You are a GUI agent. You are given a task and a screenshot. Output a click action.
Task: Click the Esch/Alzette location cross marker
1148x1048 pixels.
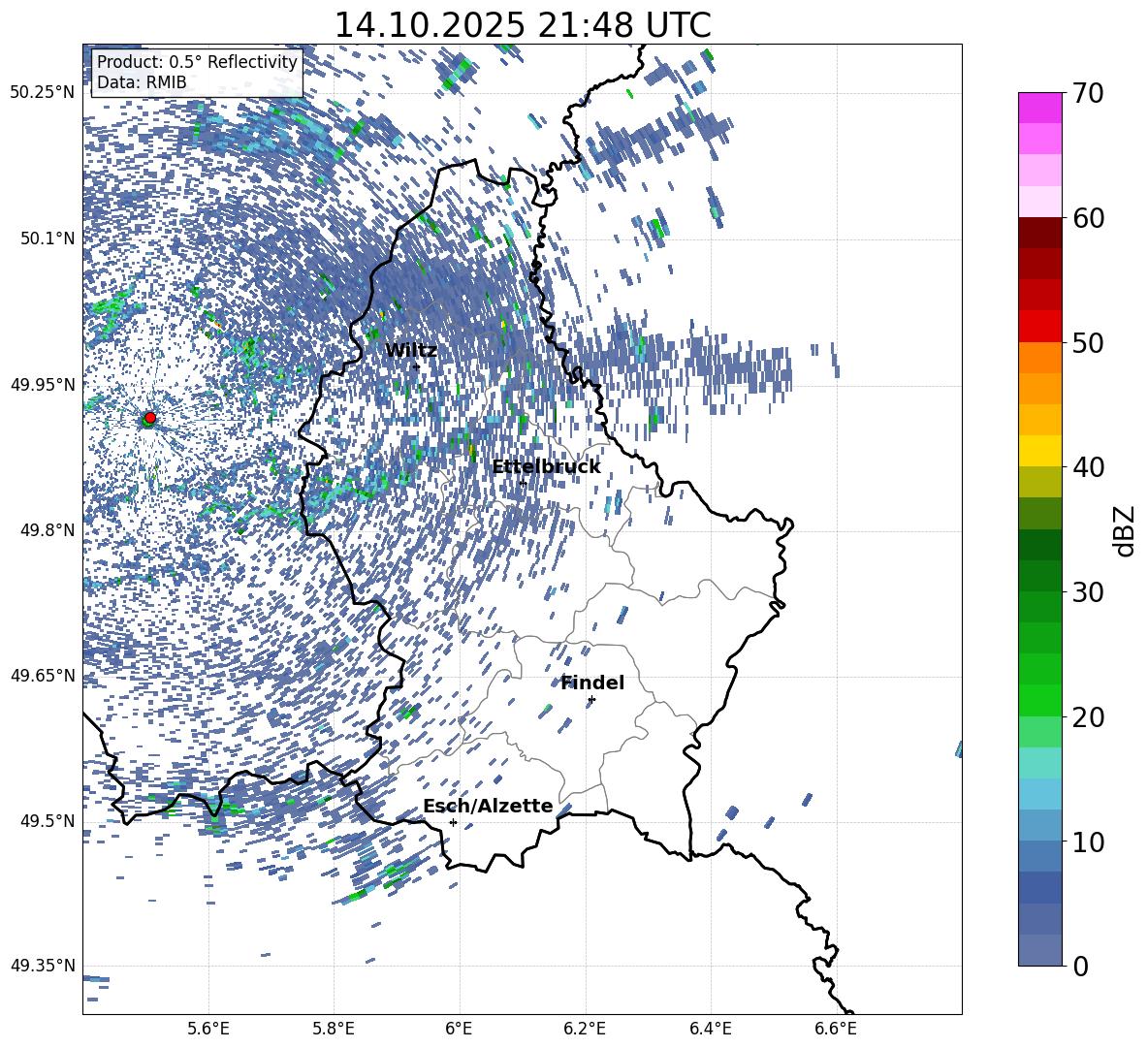pos(453,822)
